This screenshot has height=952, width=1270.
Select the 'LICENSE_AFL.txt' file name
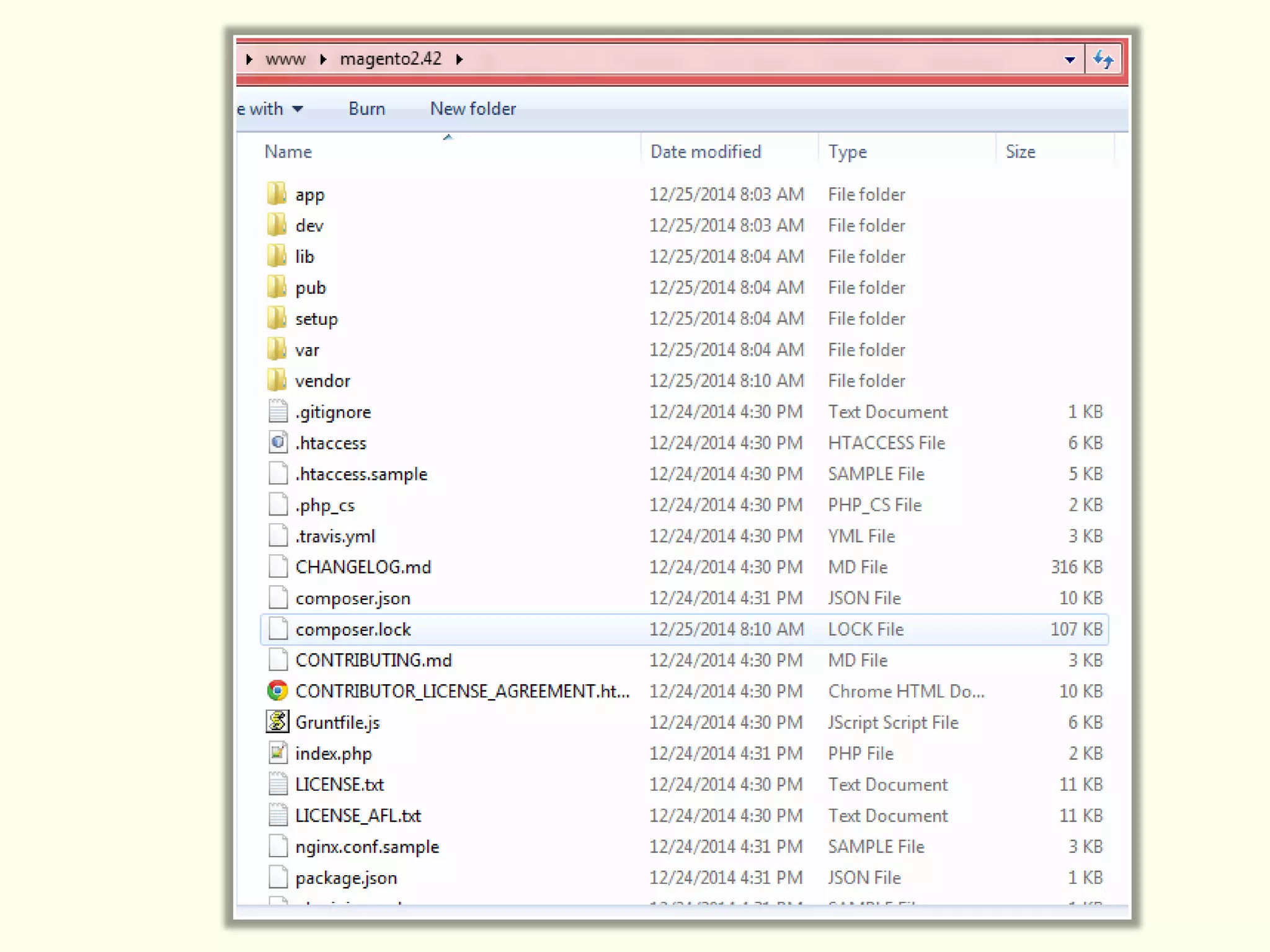click(358, 816)
